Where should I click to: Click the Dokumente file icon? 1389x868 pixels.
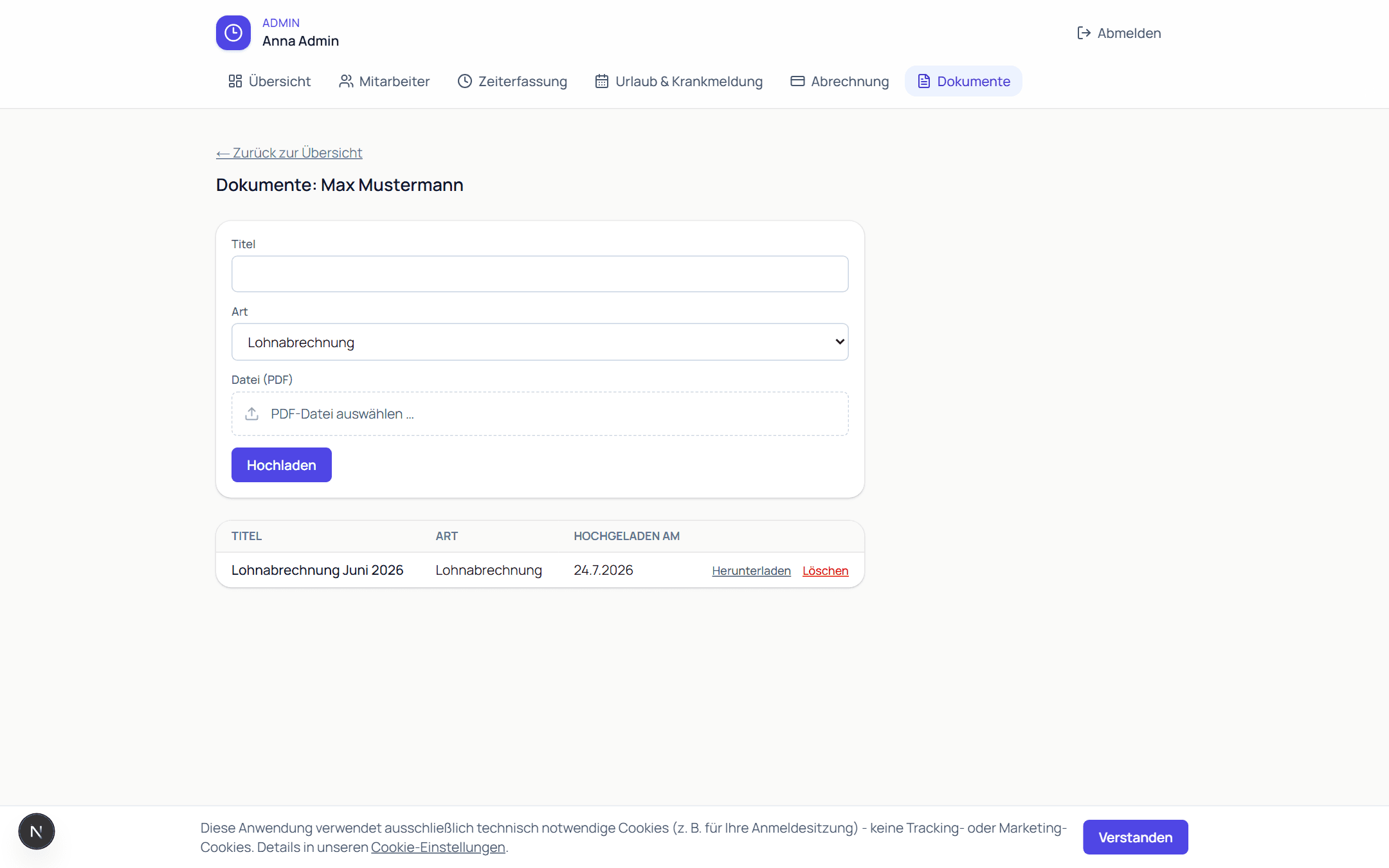point(924,81)
